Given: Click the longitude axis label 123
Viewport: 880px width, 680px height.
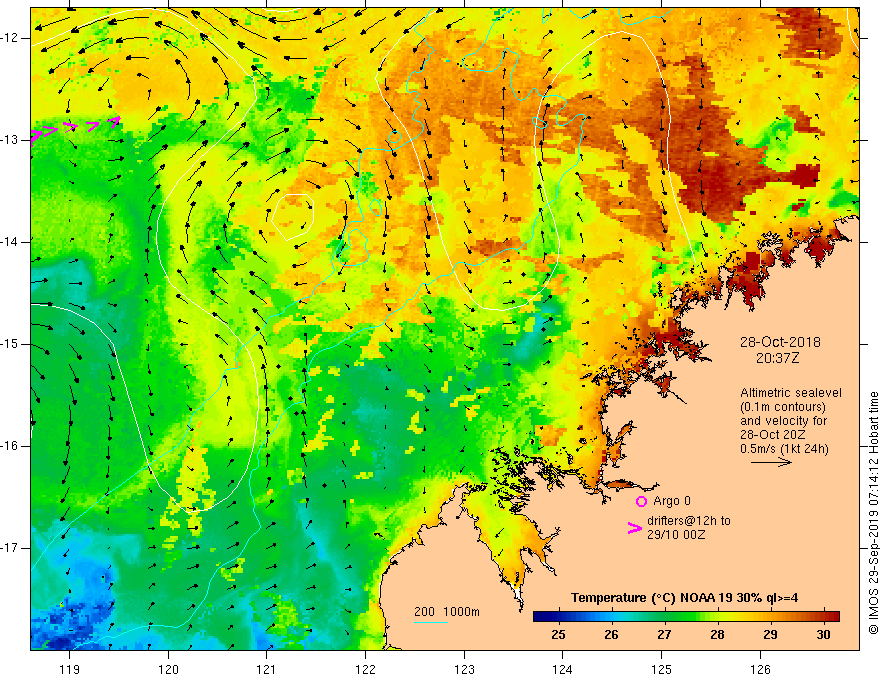Looking at the screenshot, I should (464, 670).
